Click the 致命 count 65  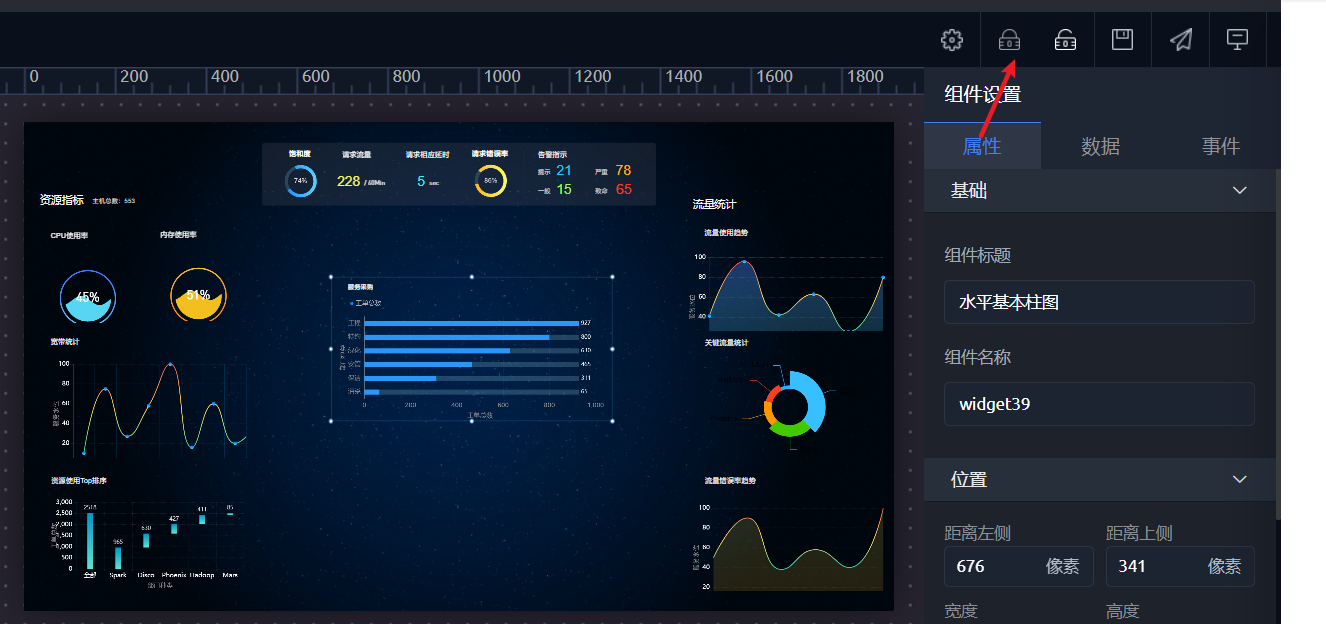[x=623, y=189]
